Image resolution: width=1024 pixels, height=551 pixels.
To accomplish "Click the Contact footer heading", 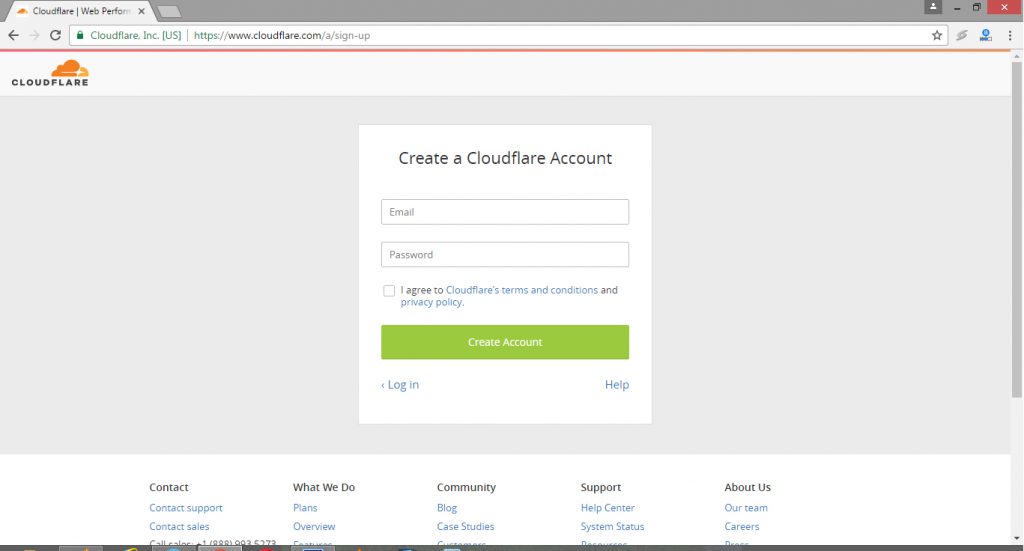I will click(168, 487).
